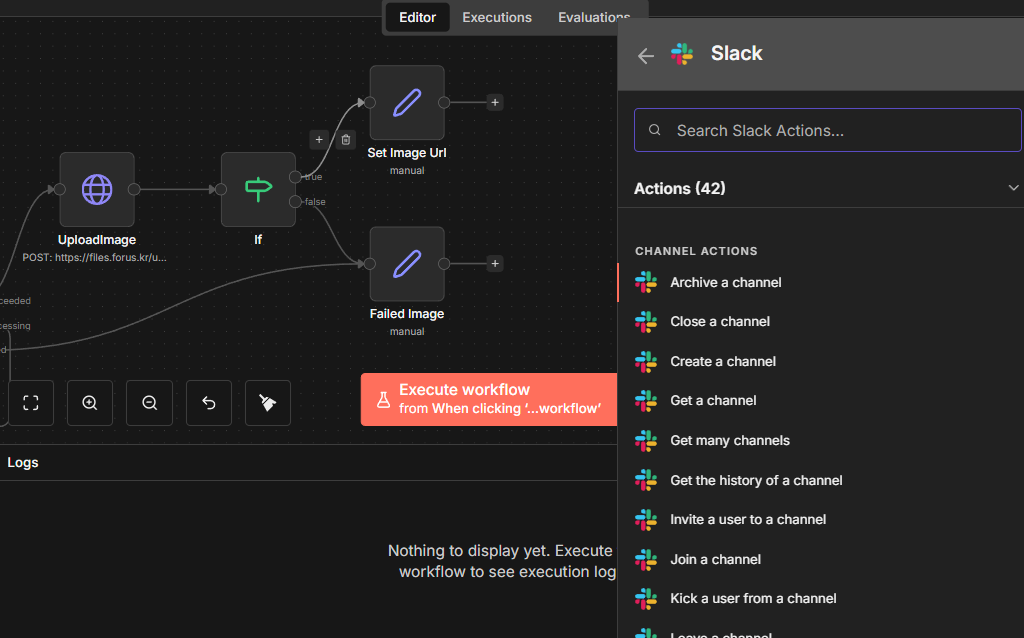Screen dimensions: 1024x638
Task: Zoom out on the workflow canvas
Action: [150, 403]
